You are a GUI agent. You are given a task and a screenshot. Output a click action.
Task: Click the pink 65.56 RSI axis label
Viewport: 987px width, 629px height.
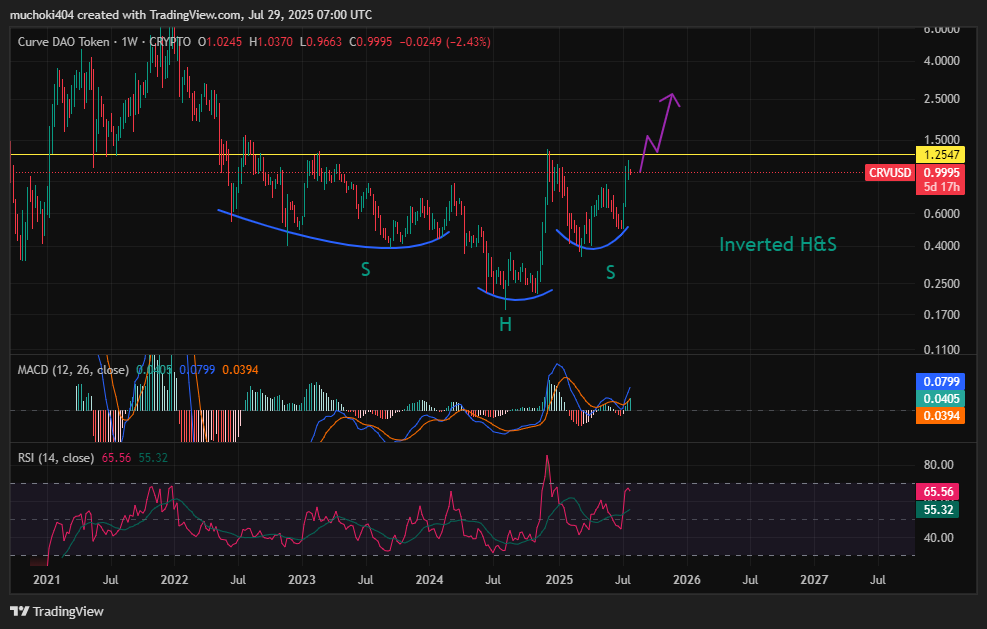tap(938, 492)
